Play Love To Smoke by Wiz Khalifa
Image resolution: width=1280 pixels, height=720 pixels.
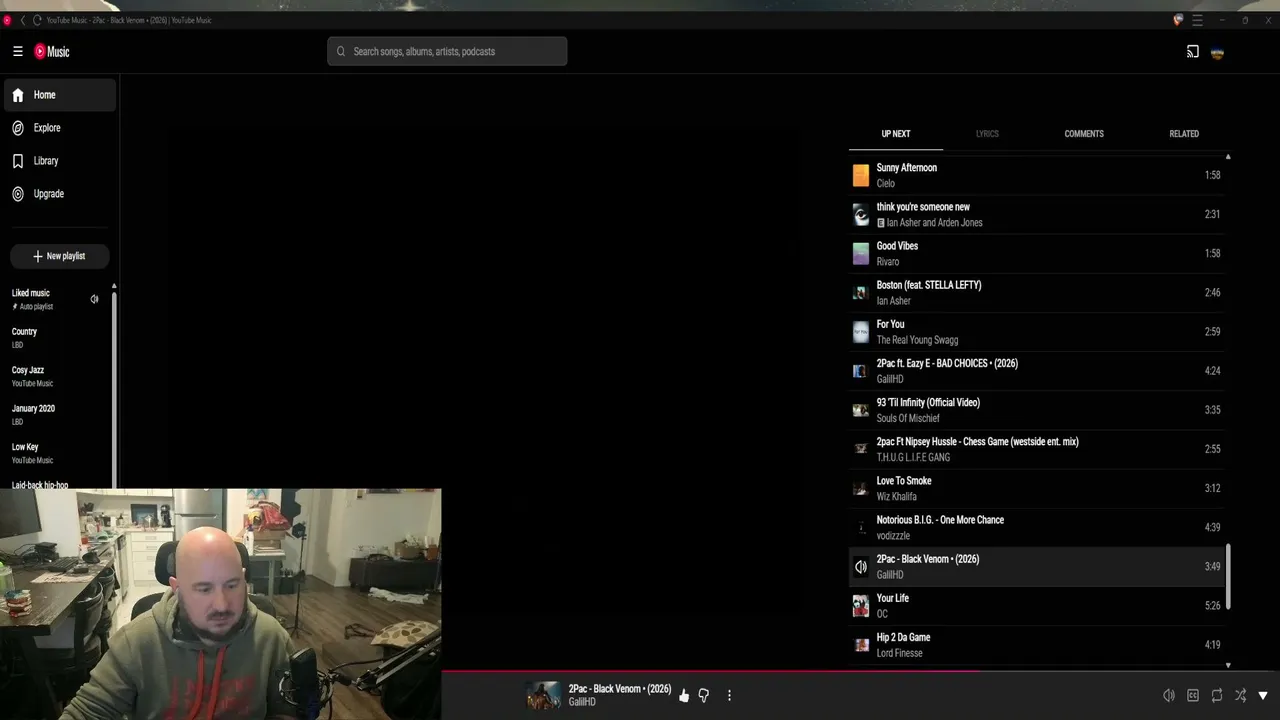(x=1039, y=488)
